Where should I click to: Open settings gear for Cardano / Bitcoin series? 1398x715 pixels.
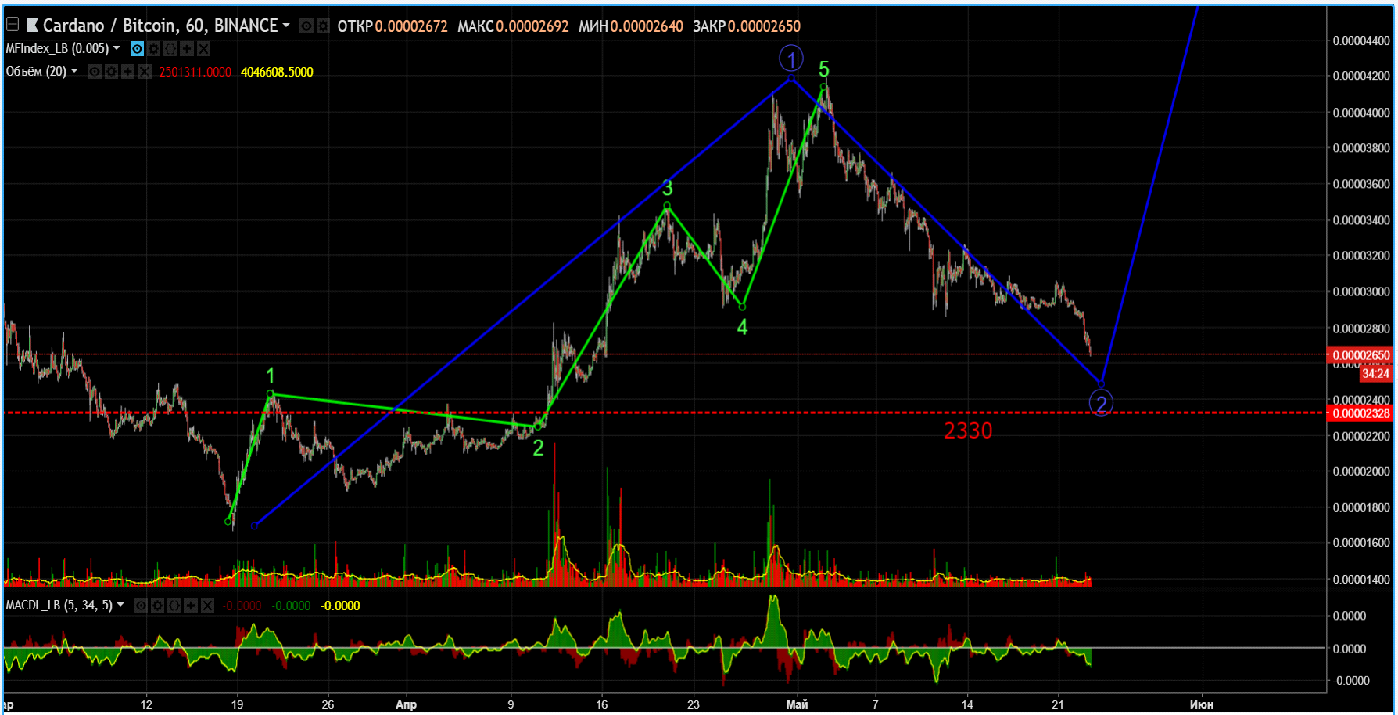pos(323,25)
